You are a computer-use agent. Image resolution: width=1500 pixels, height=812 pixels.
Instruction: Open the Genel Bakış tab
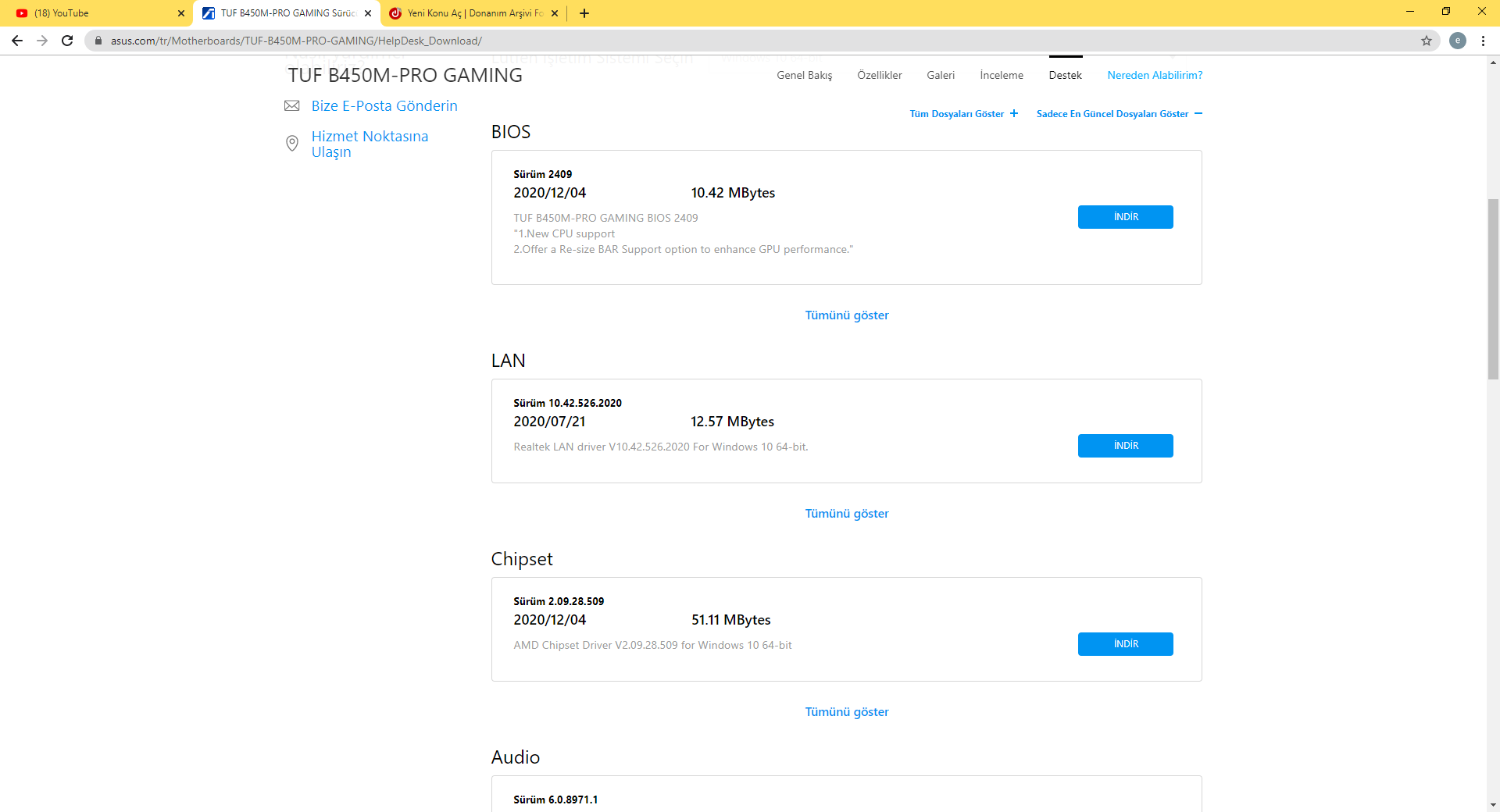[805, 75]
